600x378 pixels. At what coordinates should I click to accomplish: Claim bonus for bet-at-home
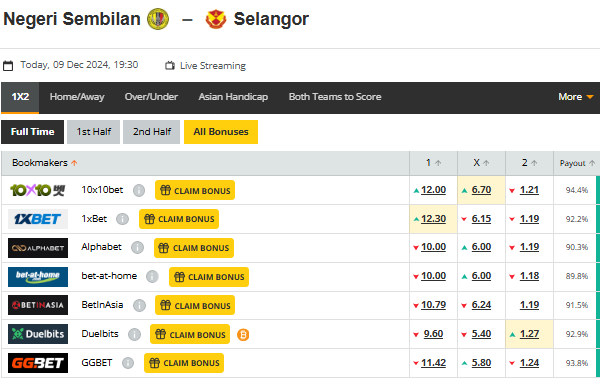[209, 277]
